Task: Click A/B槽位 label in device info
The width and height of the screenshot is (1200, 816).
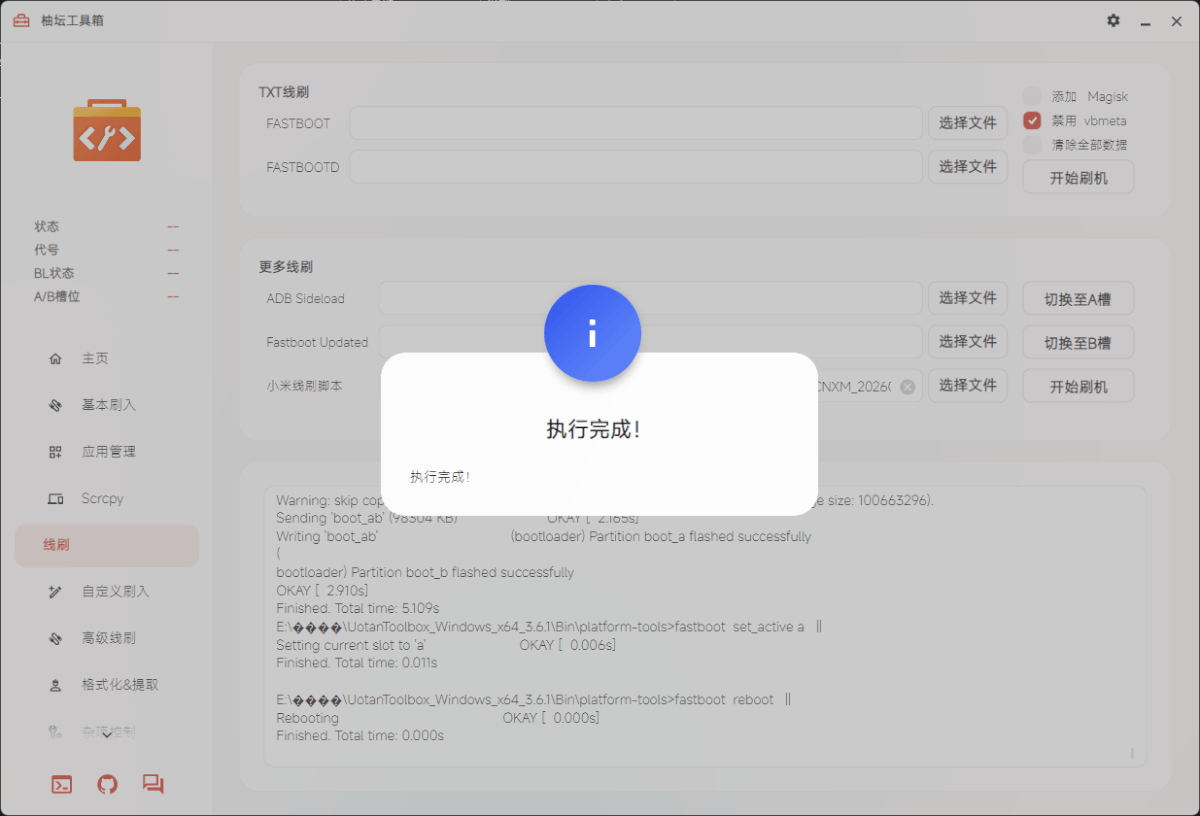Action: pos(57,297)
